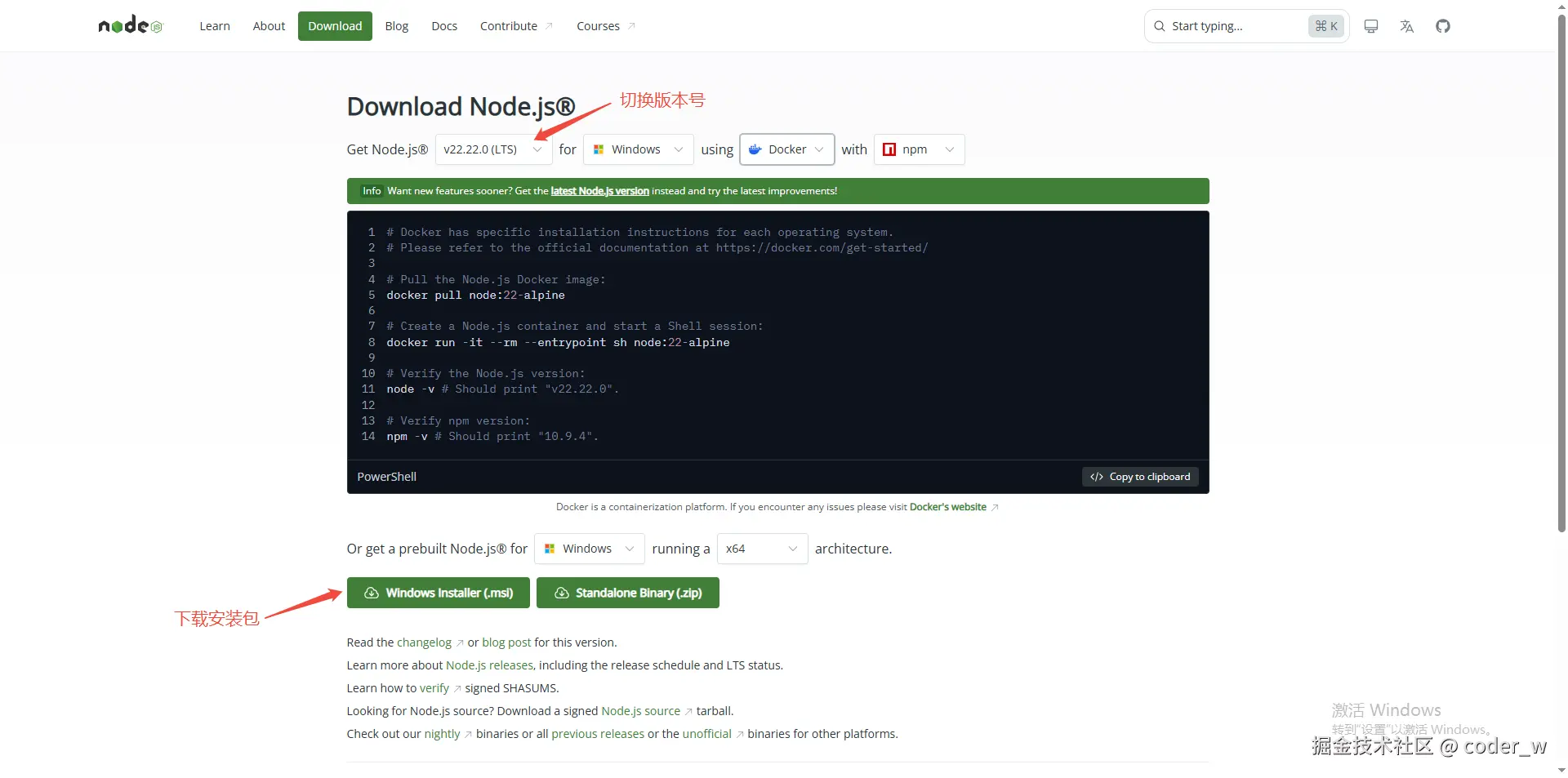Click the code icon on Copy to clipboard
This screenshot has width=1568, height=778.
pyautogui.click(x=1097, y=477)
